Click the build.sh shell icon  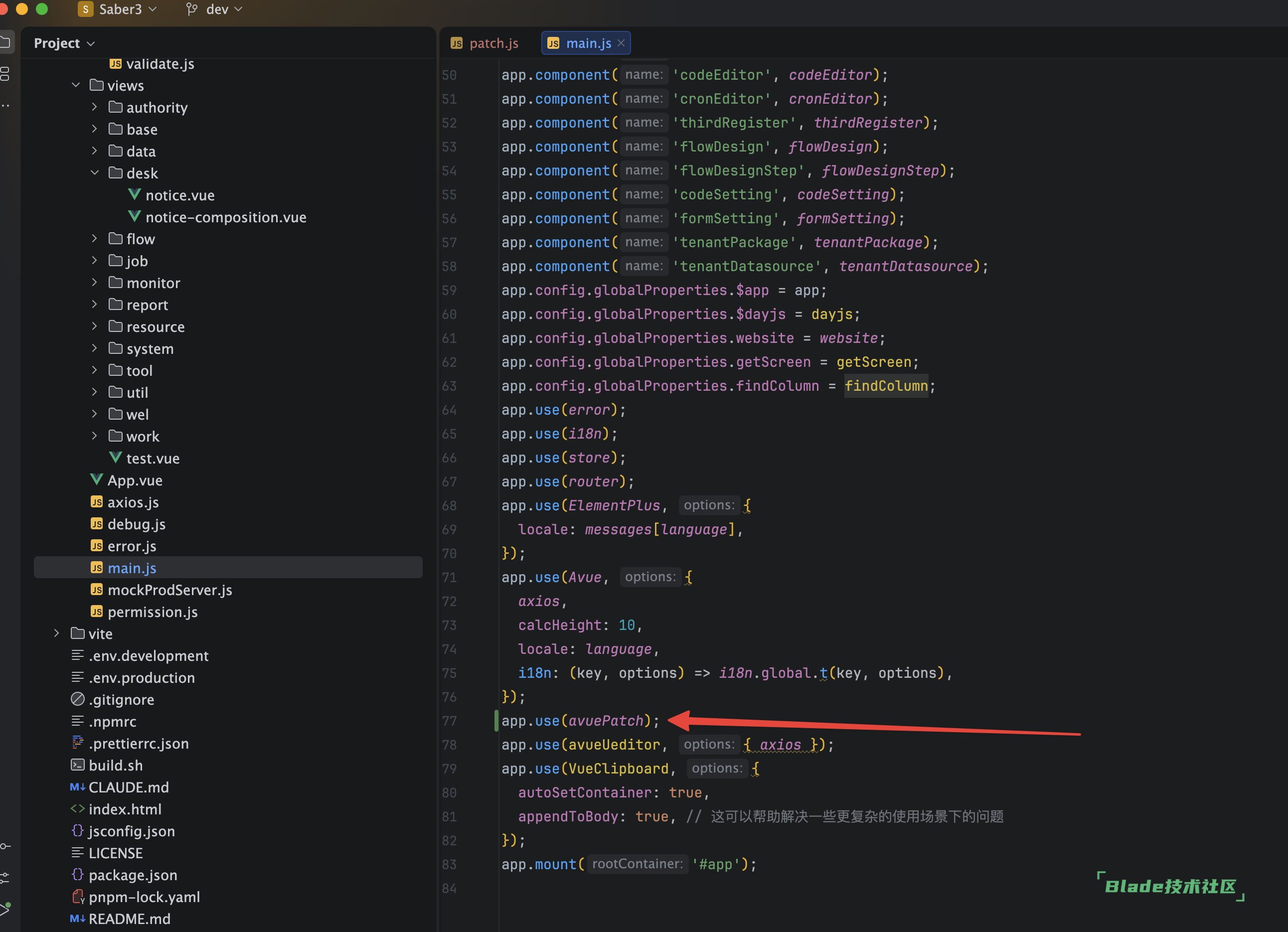pos(78,765)
